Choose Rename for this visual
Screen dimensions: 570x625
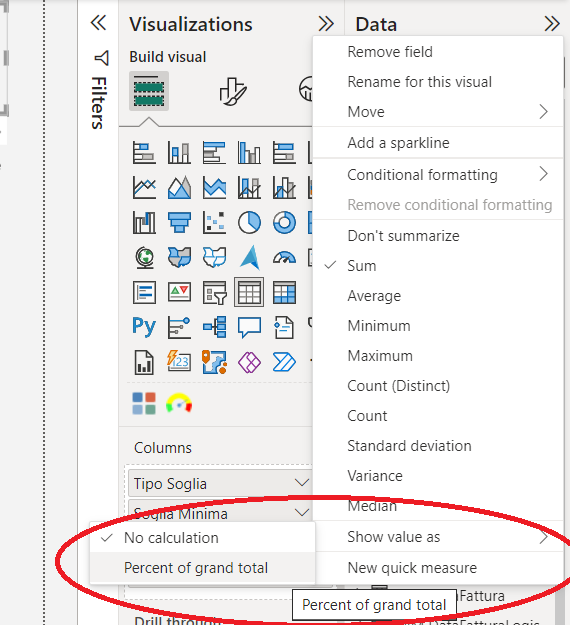coord(438,82)
